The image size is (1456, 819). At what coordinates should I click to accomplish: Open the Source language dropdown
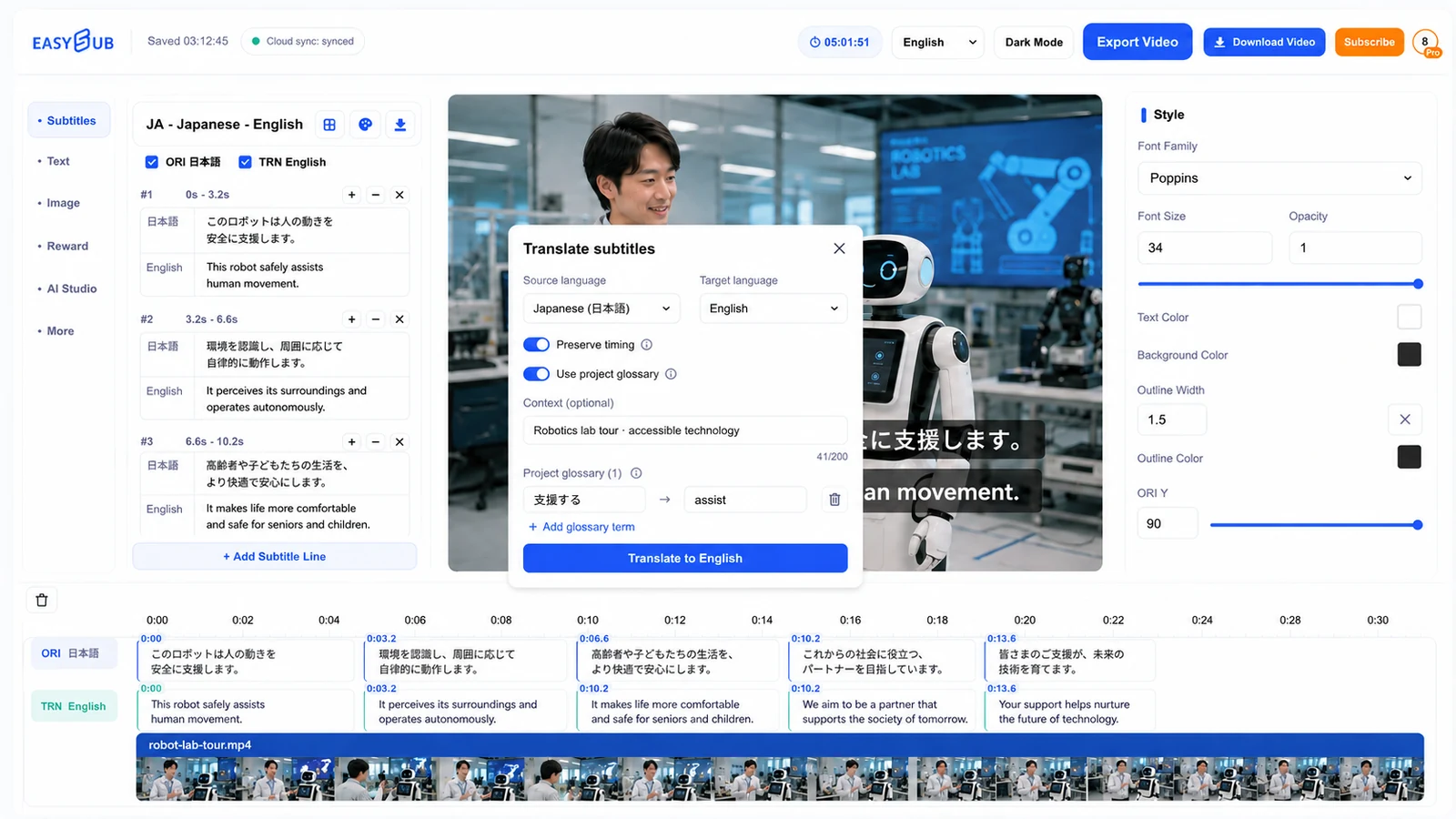coord(602,308)
